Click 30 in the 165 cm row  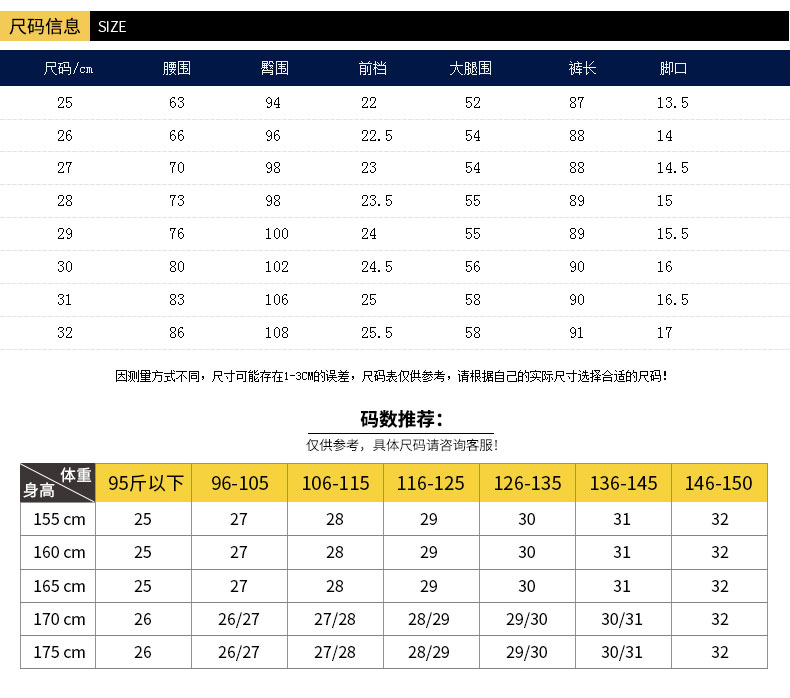[x=527, y=586]
